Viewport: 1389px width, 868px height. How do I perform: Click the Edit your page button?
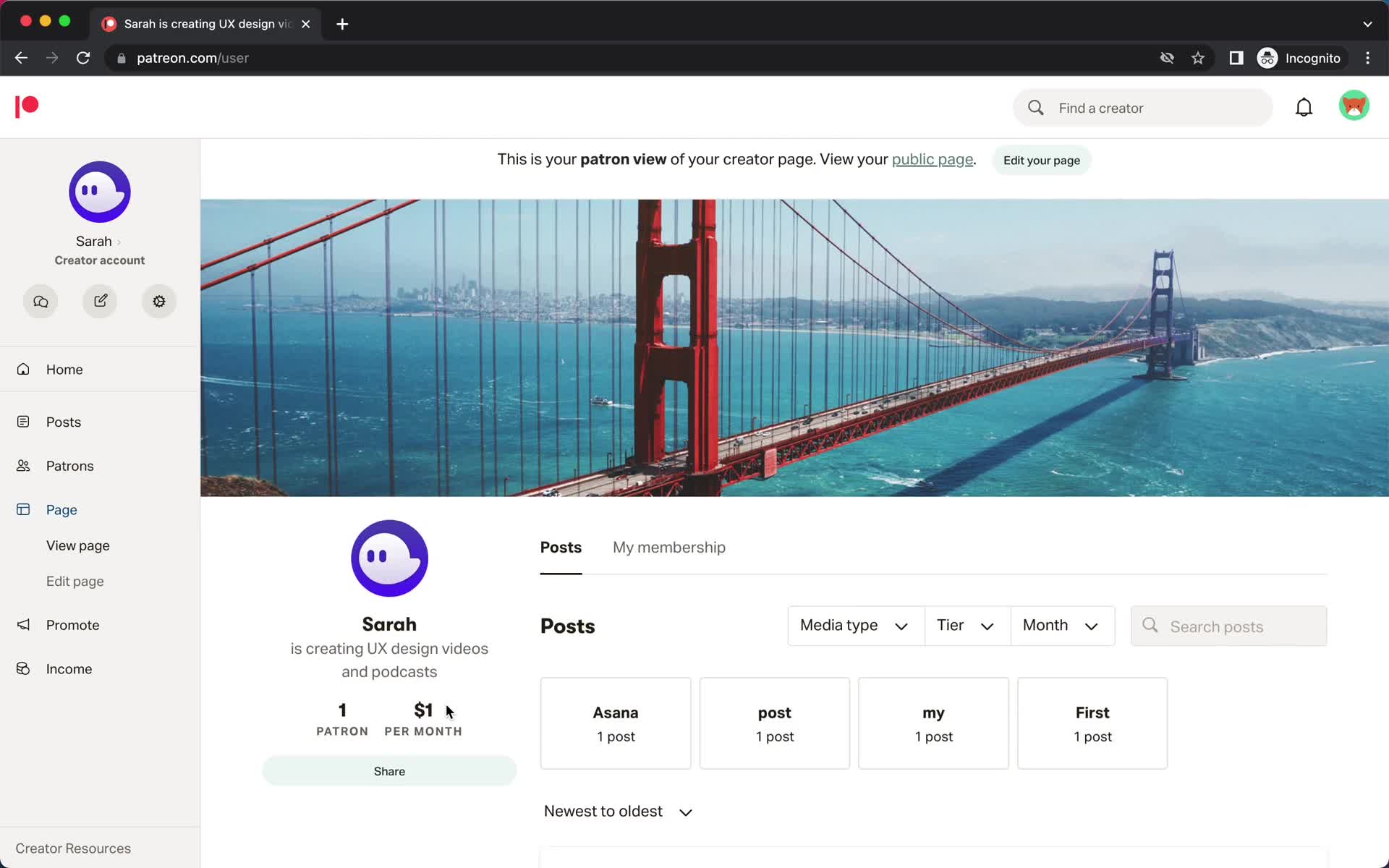[1041, 161]
